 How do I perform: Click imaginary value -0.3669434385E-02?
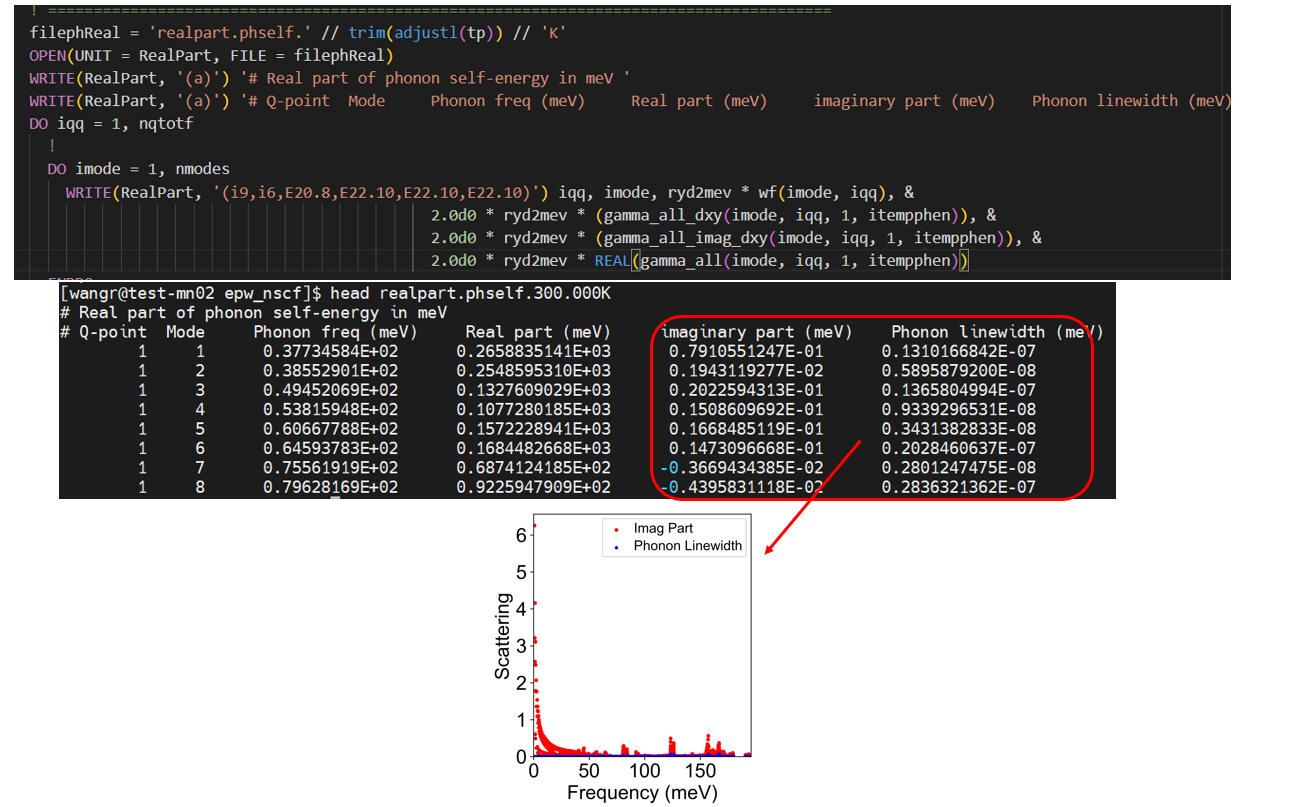coord(742,468)
